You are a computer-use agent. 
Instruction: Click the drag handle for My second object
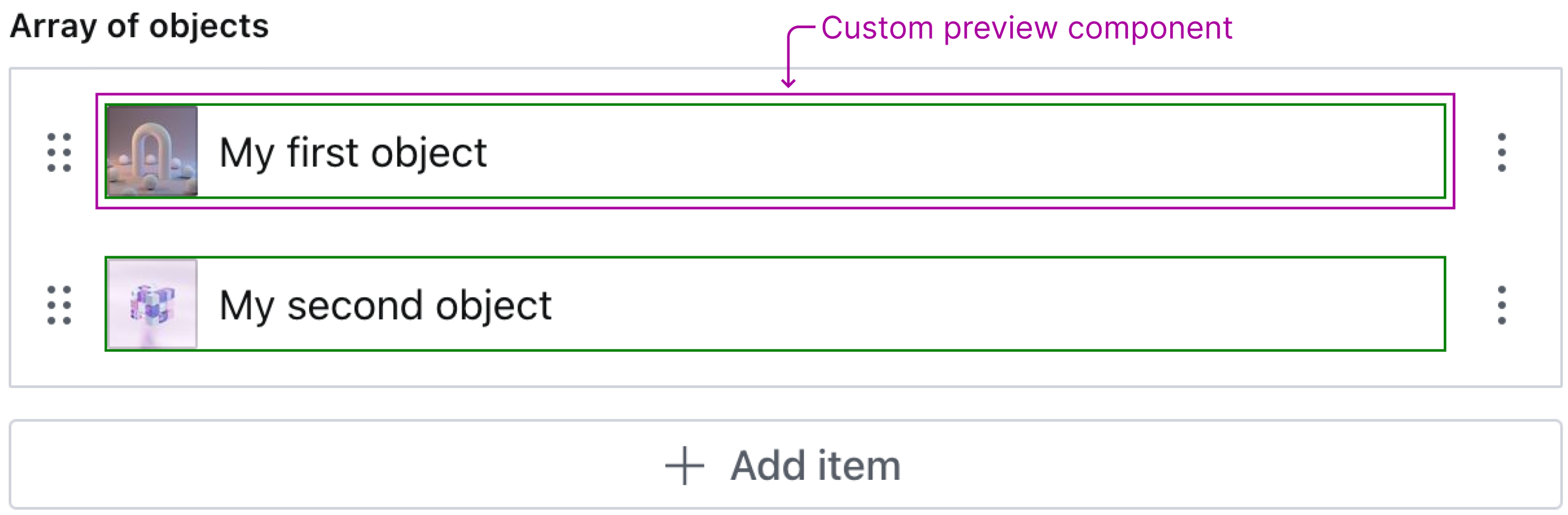click(59, 304)
